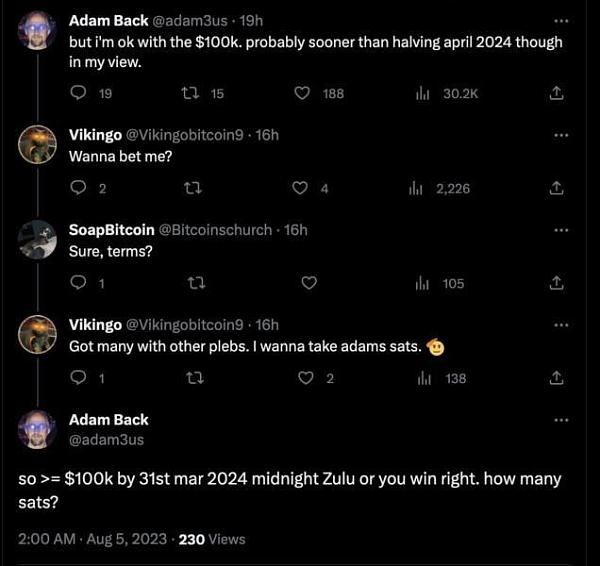The height and width of the screenshot is (566, 600).
Task: Click Vikingo's avatar on 'Wanna bet me?' tweet
Action: [37, 145]
